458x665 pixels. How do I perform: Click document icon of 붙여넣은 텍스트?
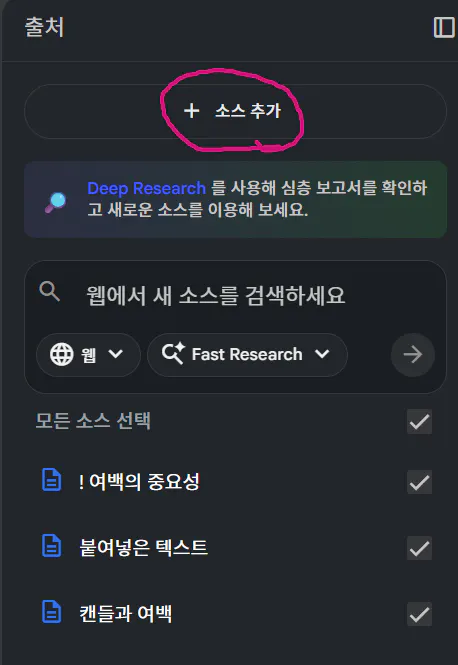(x=52, y=546)
